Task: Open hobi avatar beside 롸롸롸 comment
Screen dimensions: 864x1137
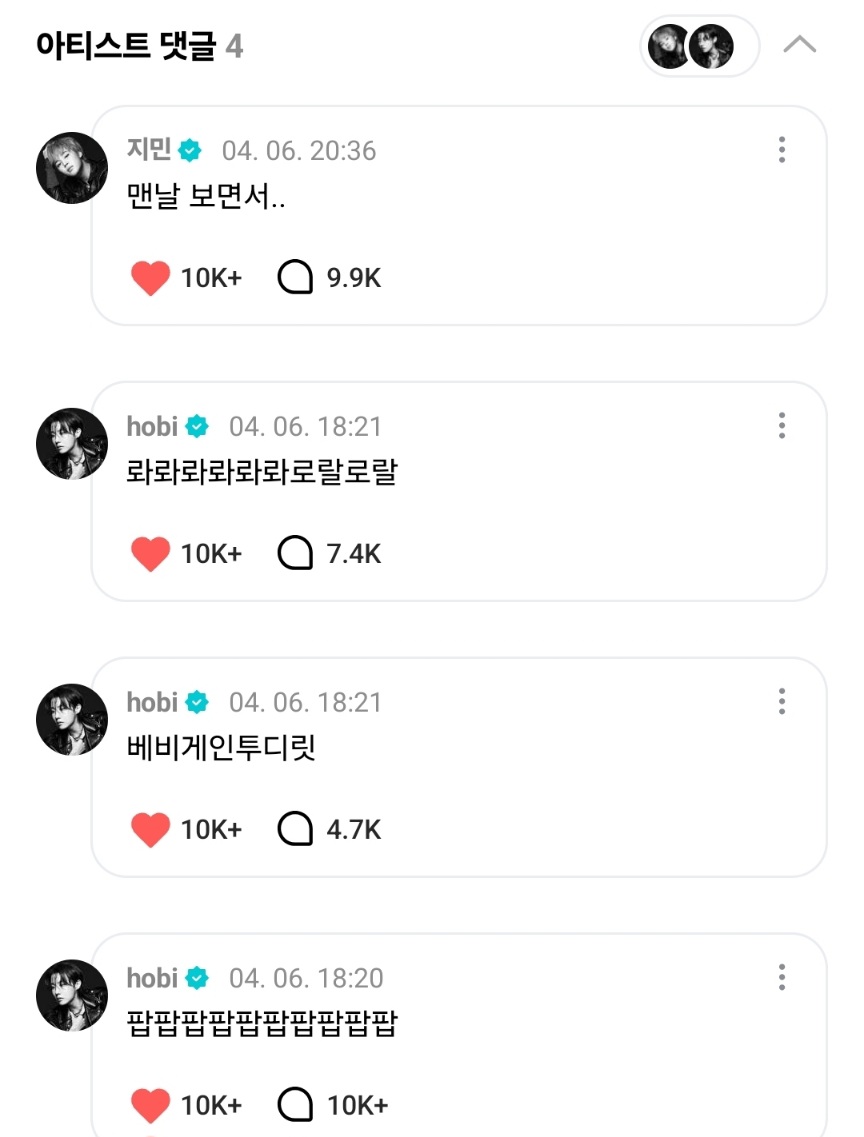Action: point(71,443)
